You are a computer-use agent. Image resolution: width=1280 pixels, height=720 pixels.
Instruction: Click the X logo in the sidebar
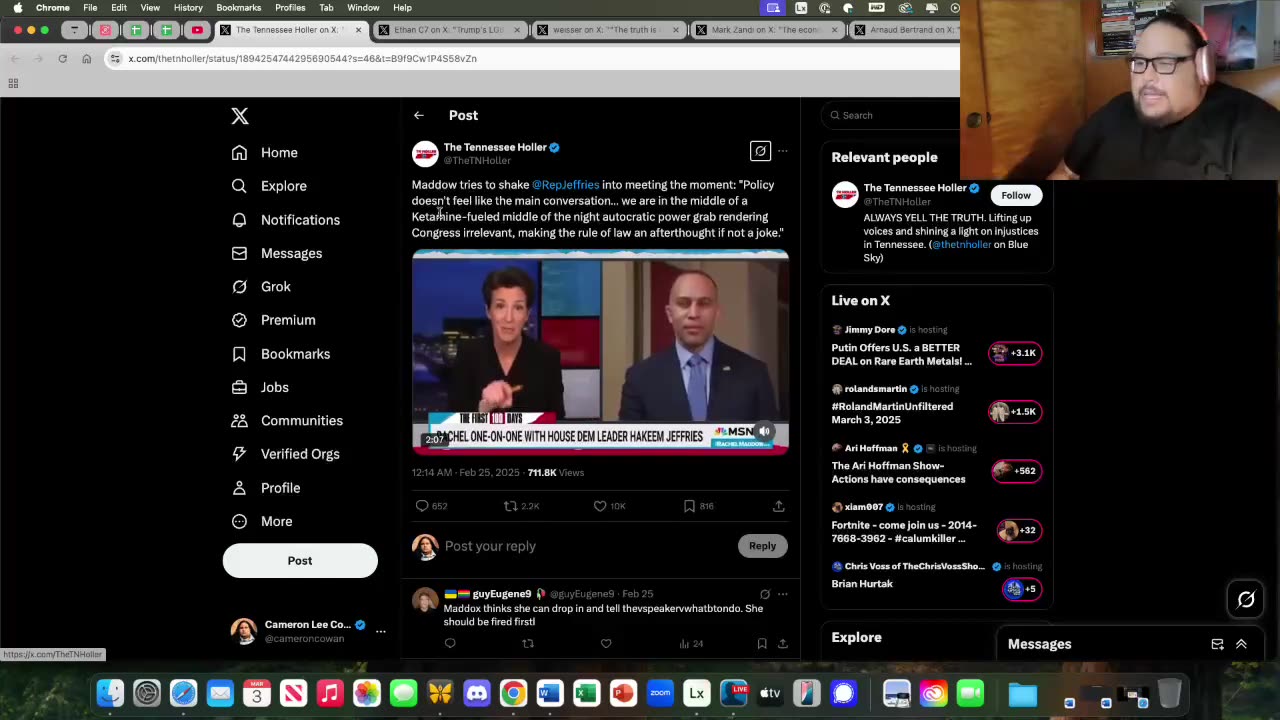pyautogui.click(x=240, y=116)
